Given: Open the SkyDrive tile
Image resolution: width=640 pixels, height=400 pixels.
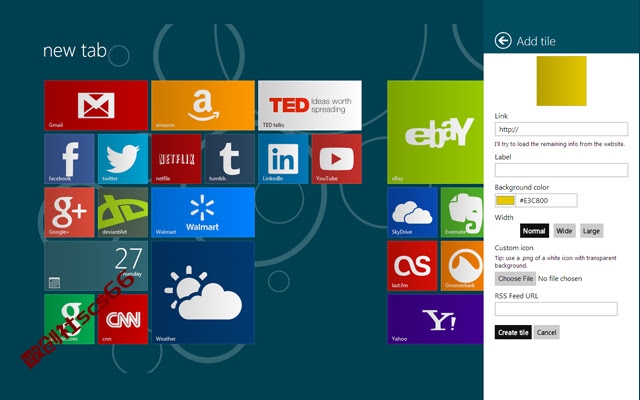Looking at the screenshot, I should pyautogui.click(x=412, y=212).
